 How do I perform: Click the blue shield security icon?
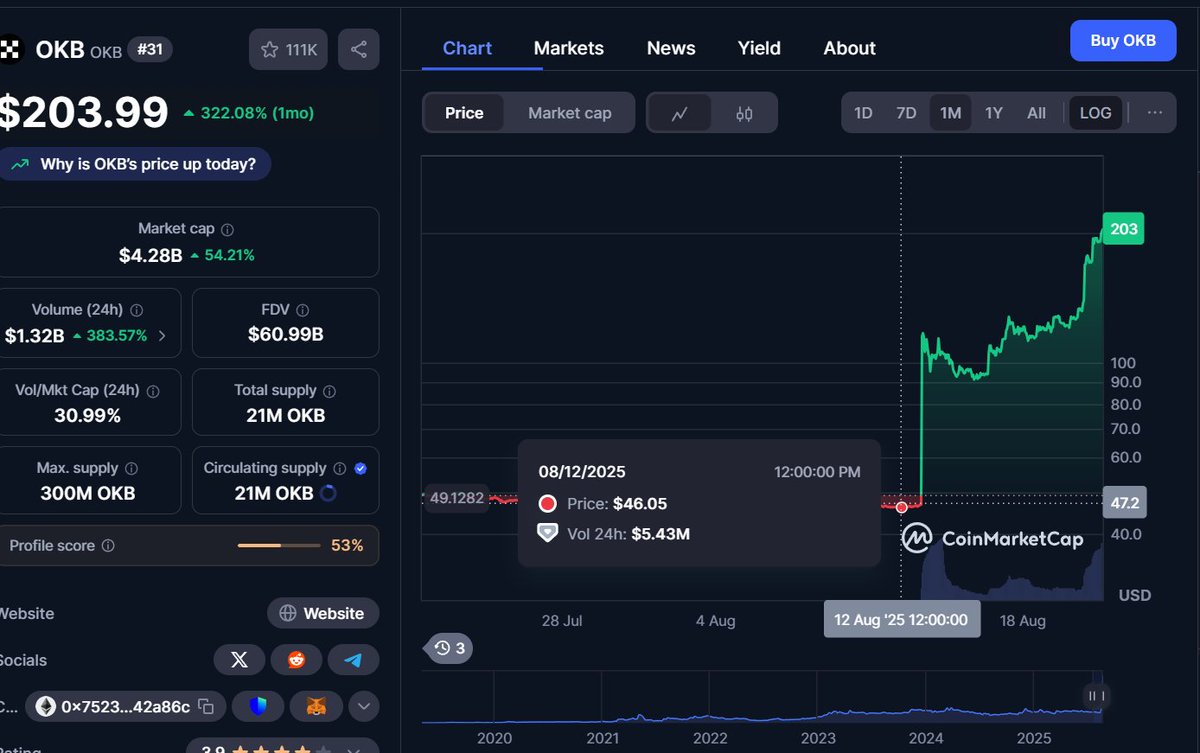click(x=258, y=707)
